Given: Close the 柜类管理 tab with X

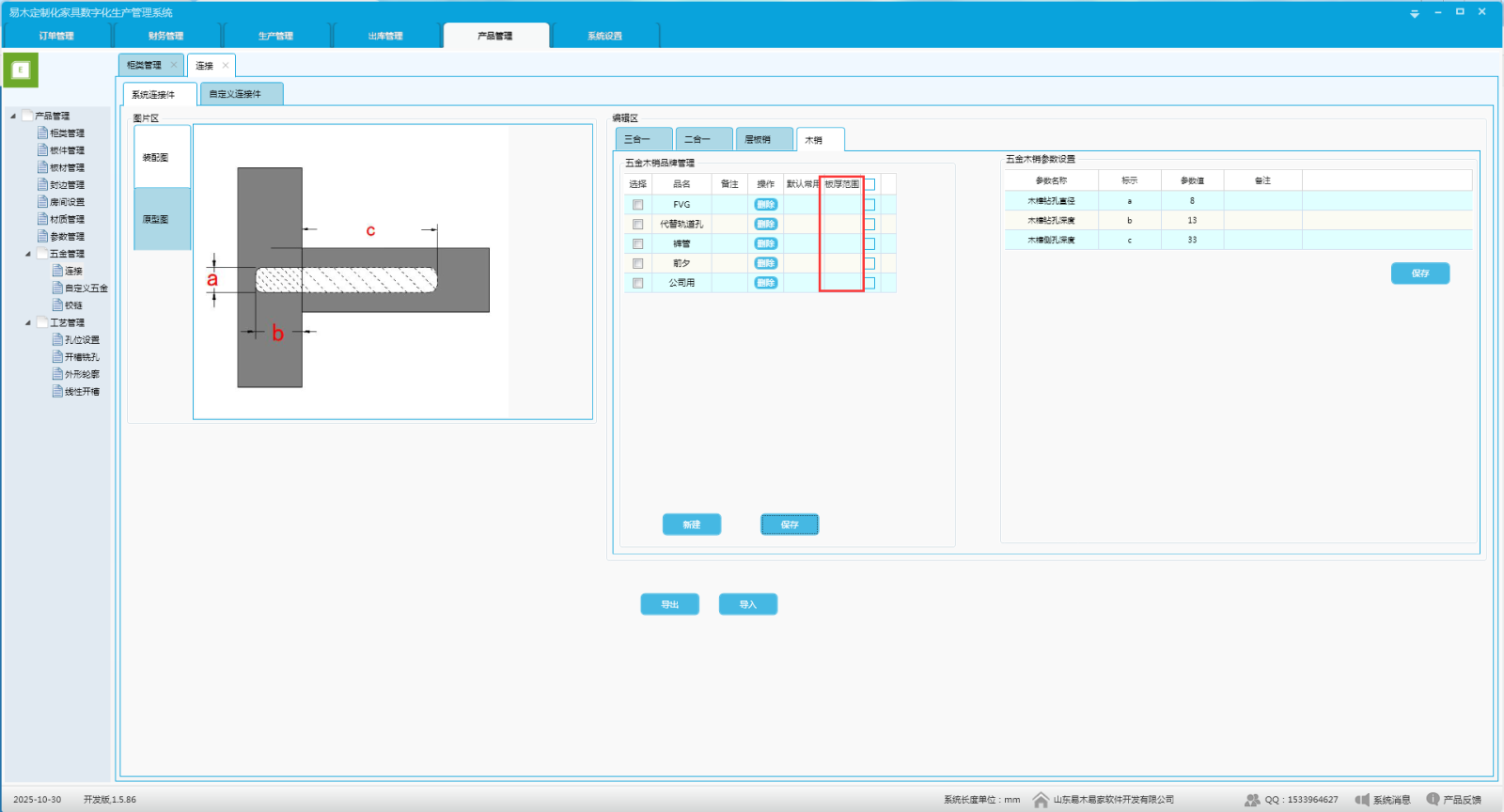Looking at the screenshot, I should coord(174,65).
